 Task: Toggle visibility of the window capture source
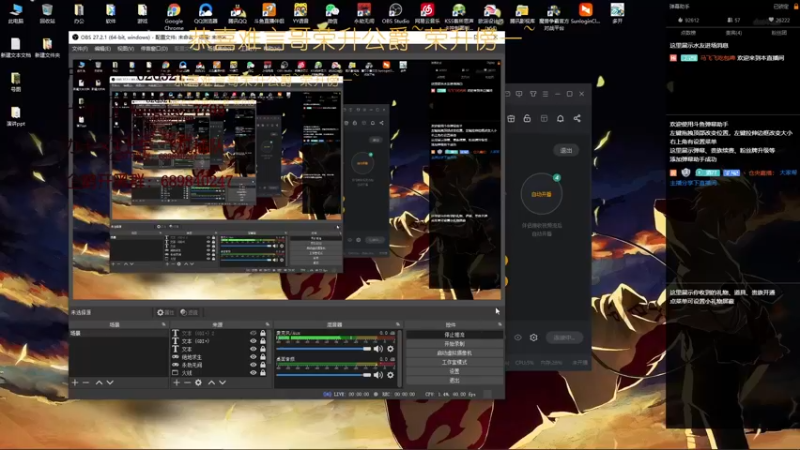click(x=253, y=372)
